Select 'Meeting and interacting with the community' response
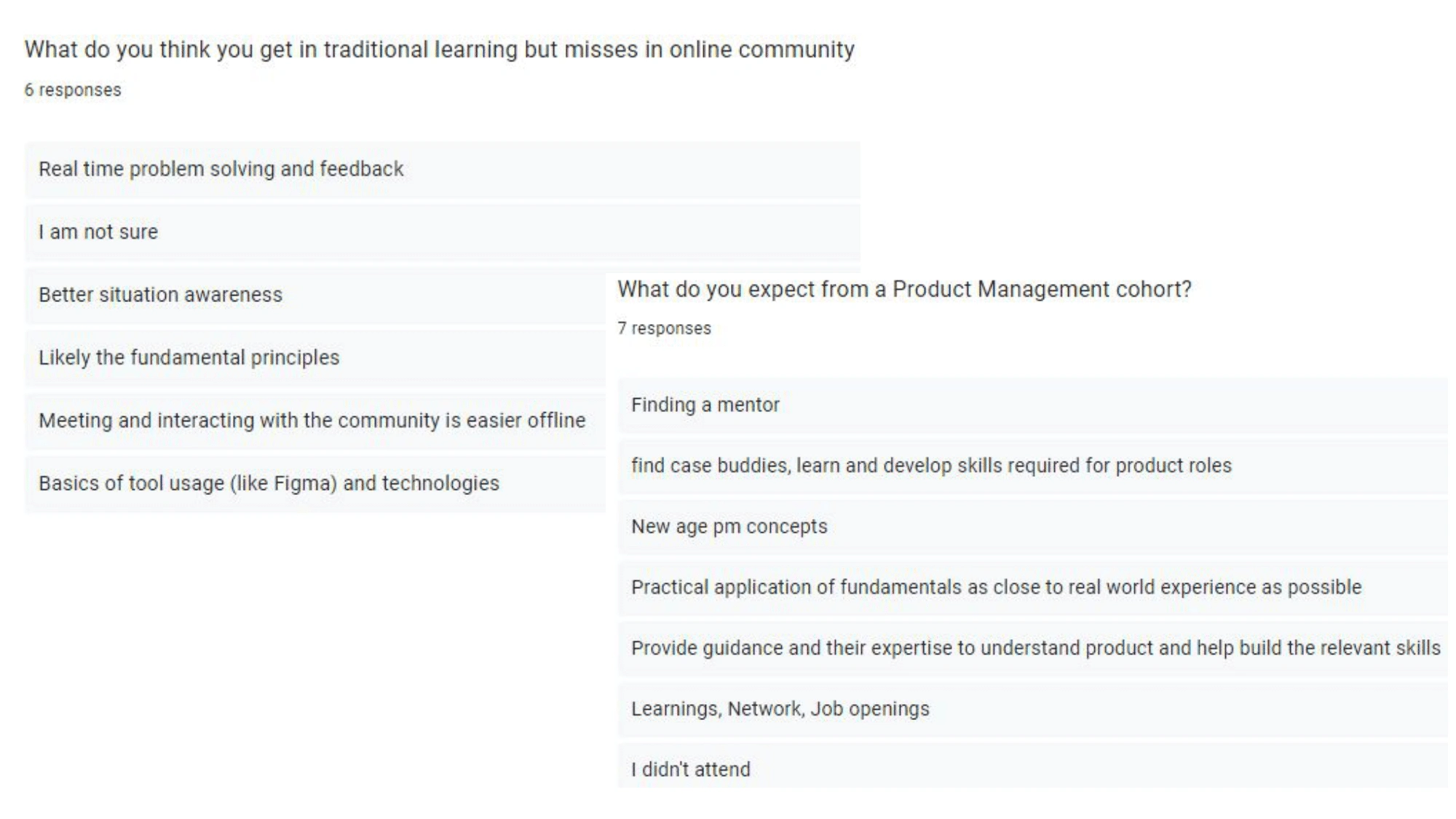Image resolution: width=1456 pixels, height=819 pixels. pyautogui.click(x=315, y=421)
